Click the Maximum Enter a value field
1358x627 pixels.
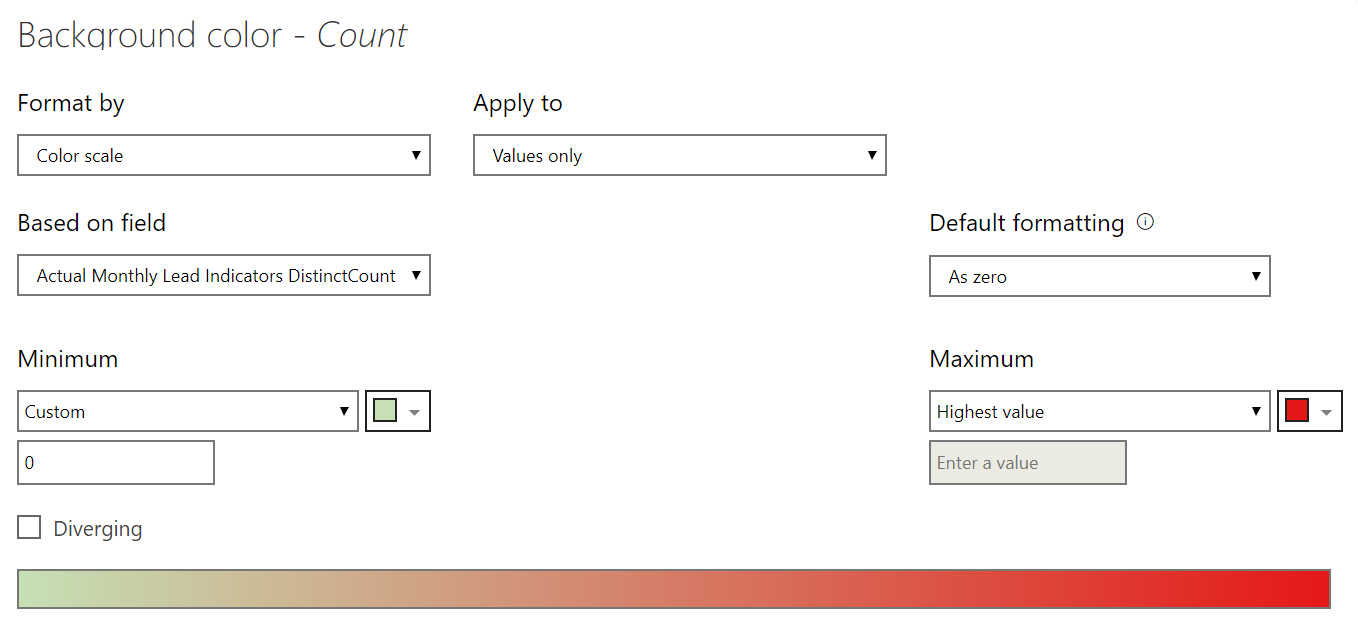1028,462
